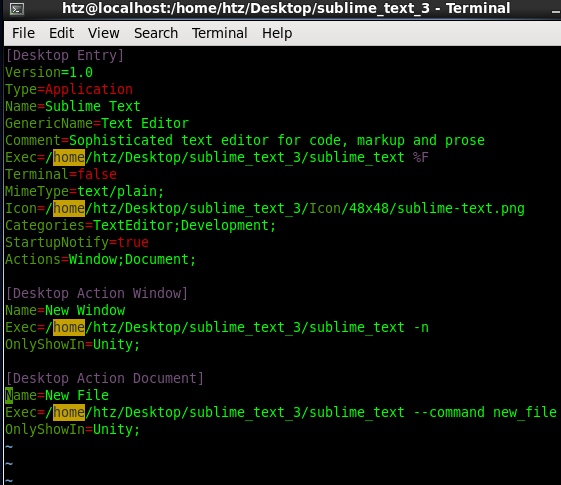Click the Categories=TextEditor;Development; line
561x485 pixels.
pyautogui.click(x=141, y=225)
